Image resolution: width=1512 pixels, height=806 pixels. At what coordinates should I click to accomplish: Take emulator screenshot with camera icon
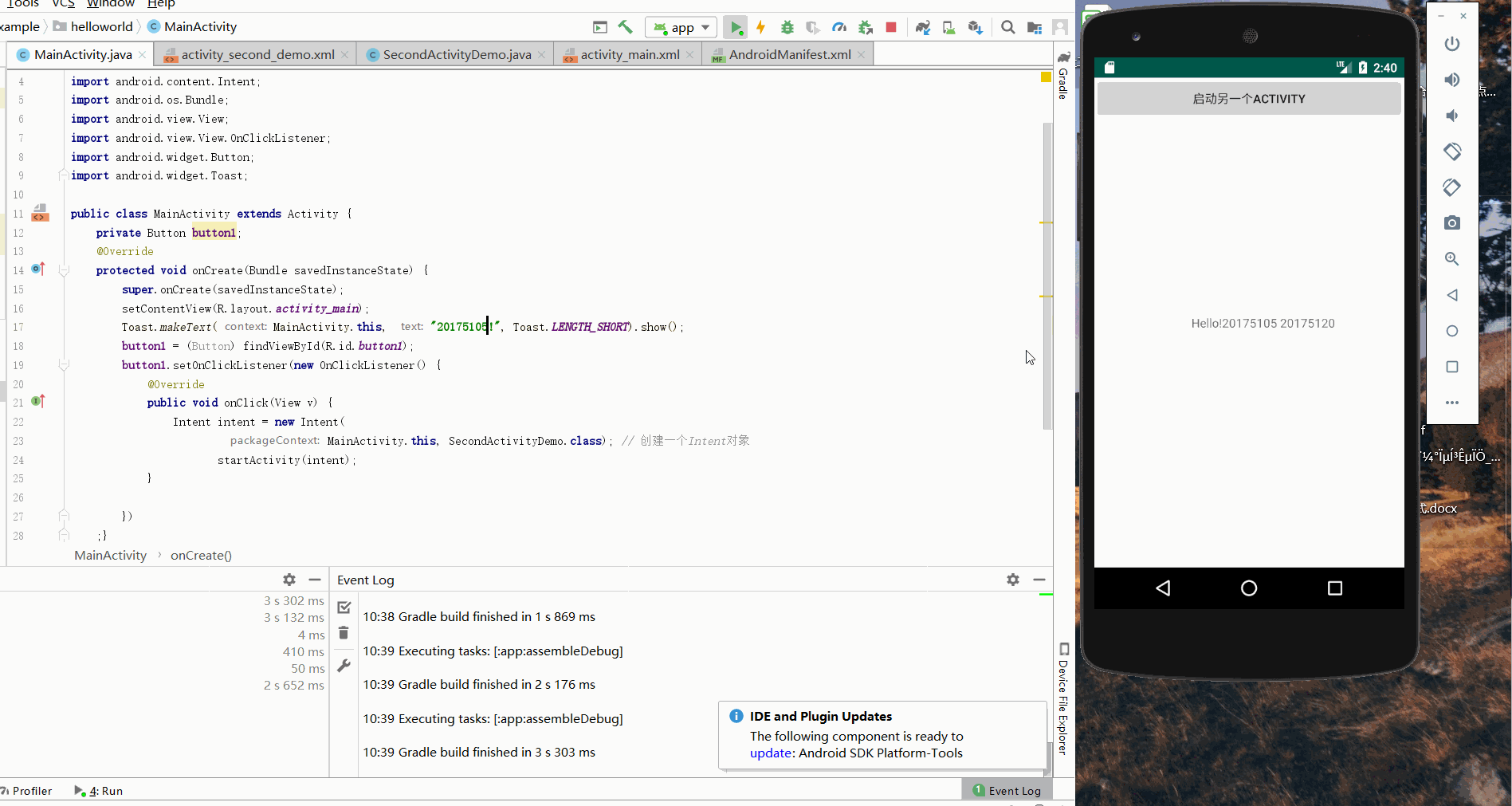click(1451, 223)
